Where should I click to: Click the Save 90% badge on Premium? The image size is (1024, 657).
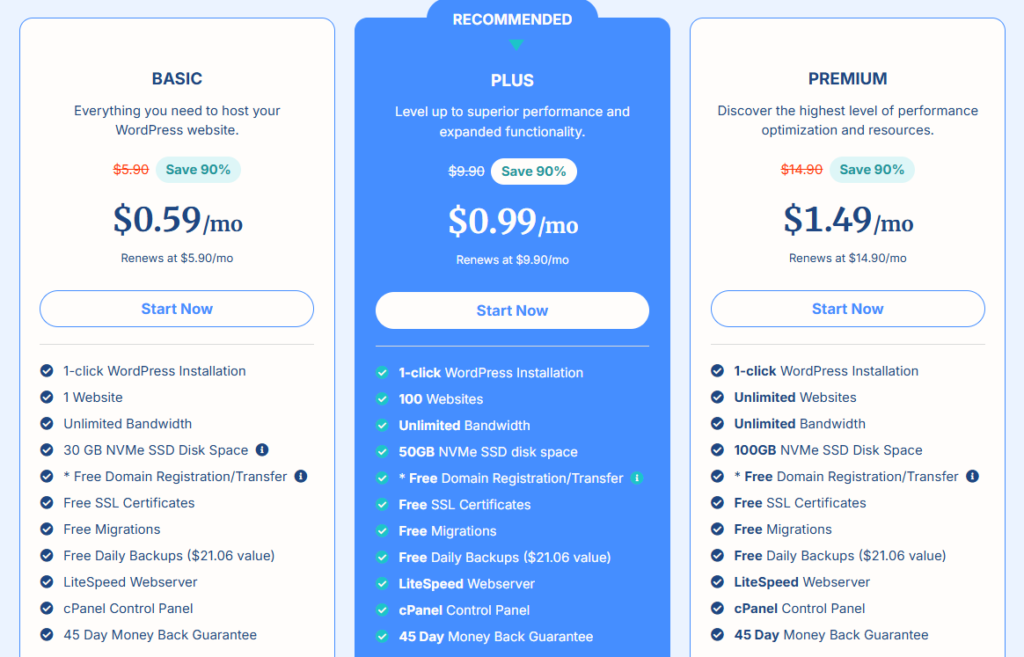(x=871, y=170)
